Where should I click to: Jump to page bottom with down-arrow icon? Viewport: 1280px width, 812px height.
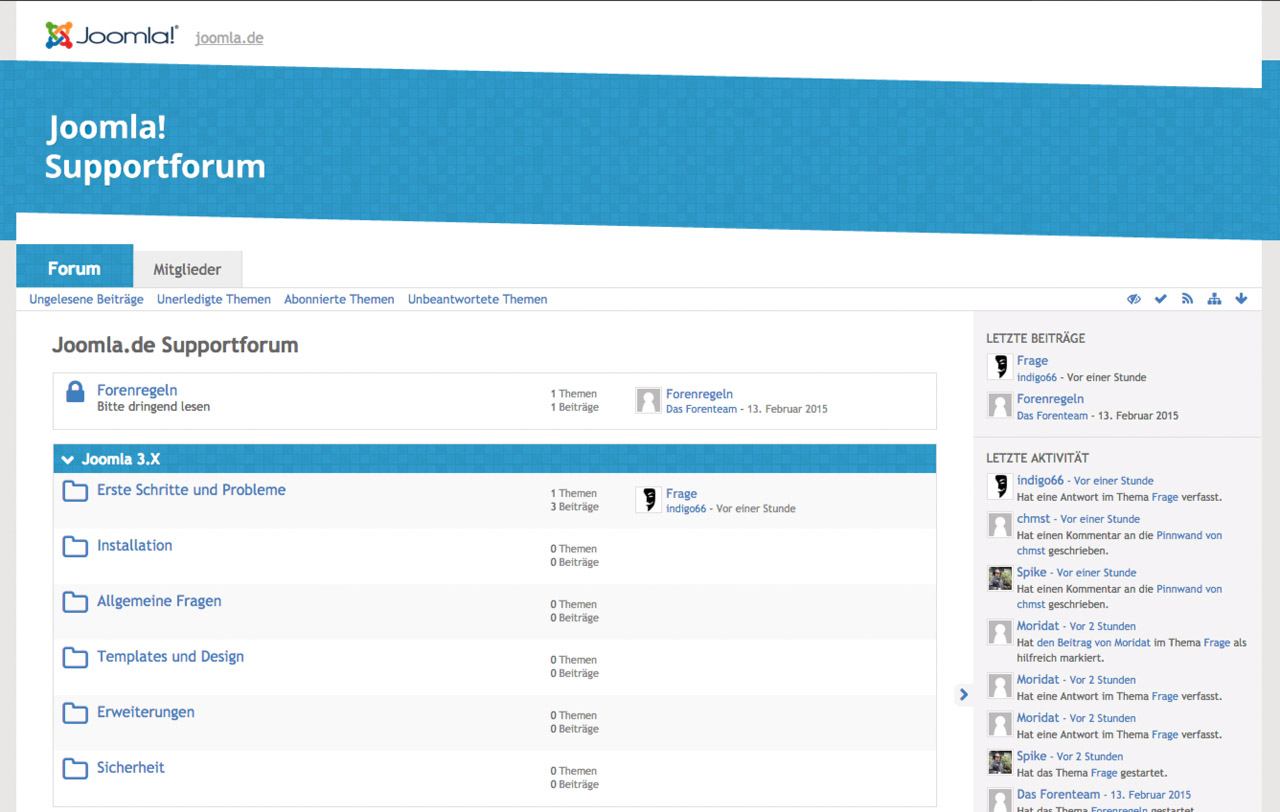1241,299
